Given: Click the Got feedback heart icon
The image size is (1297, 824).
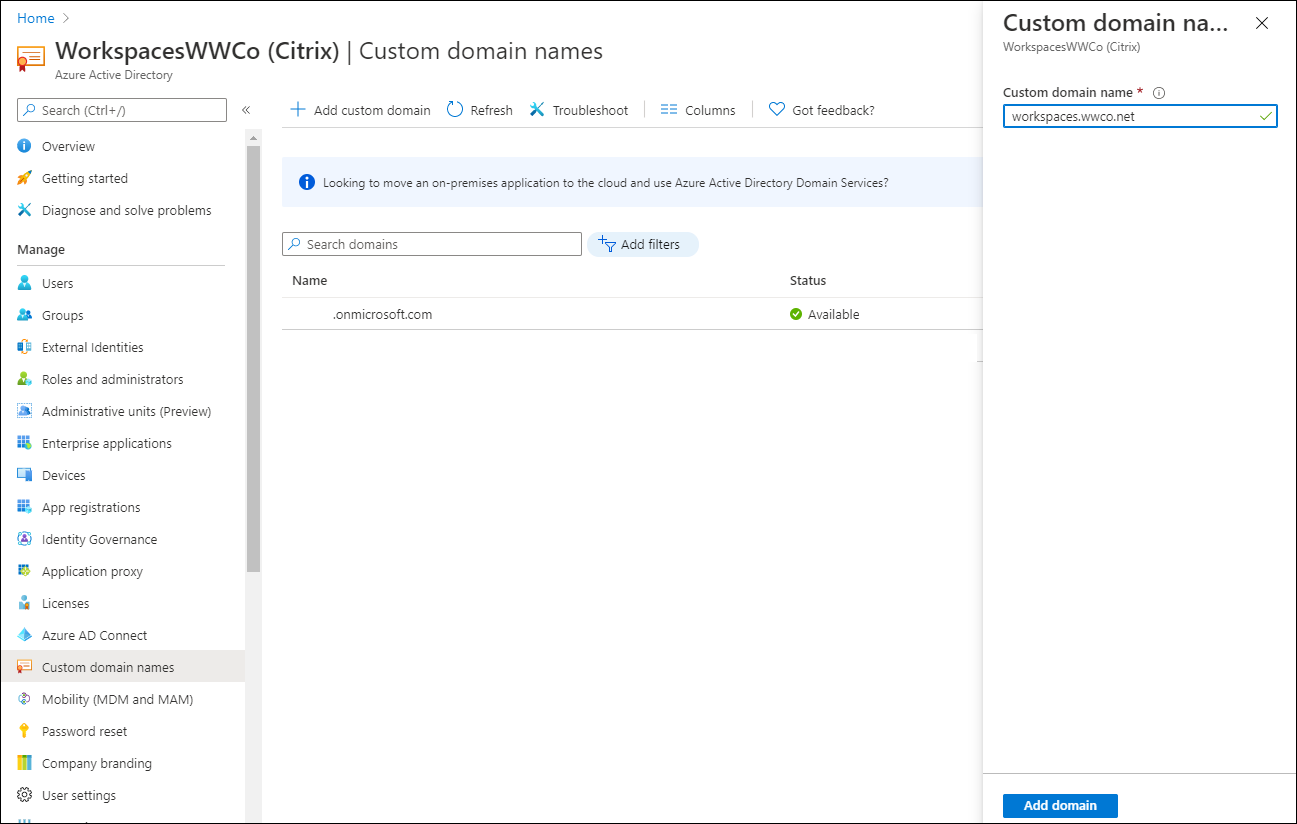Looking at the screenshot, I should pos(776,110).
